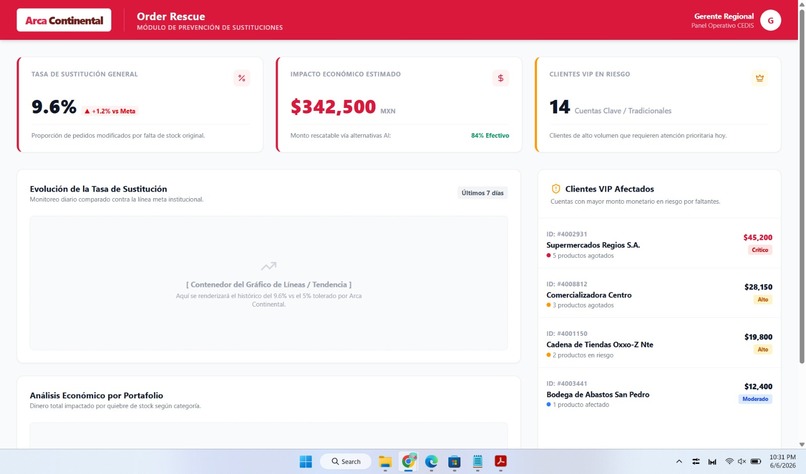Open the taskbar clock and date

[782, 461]
